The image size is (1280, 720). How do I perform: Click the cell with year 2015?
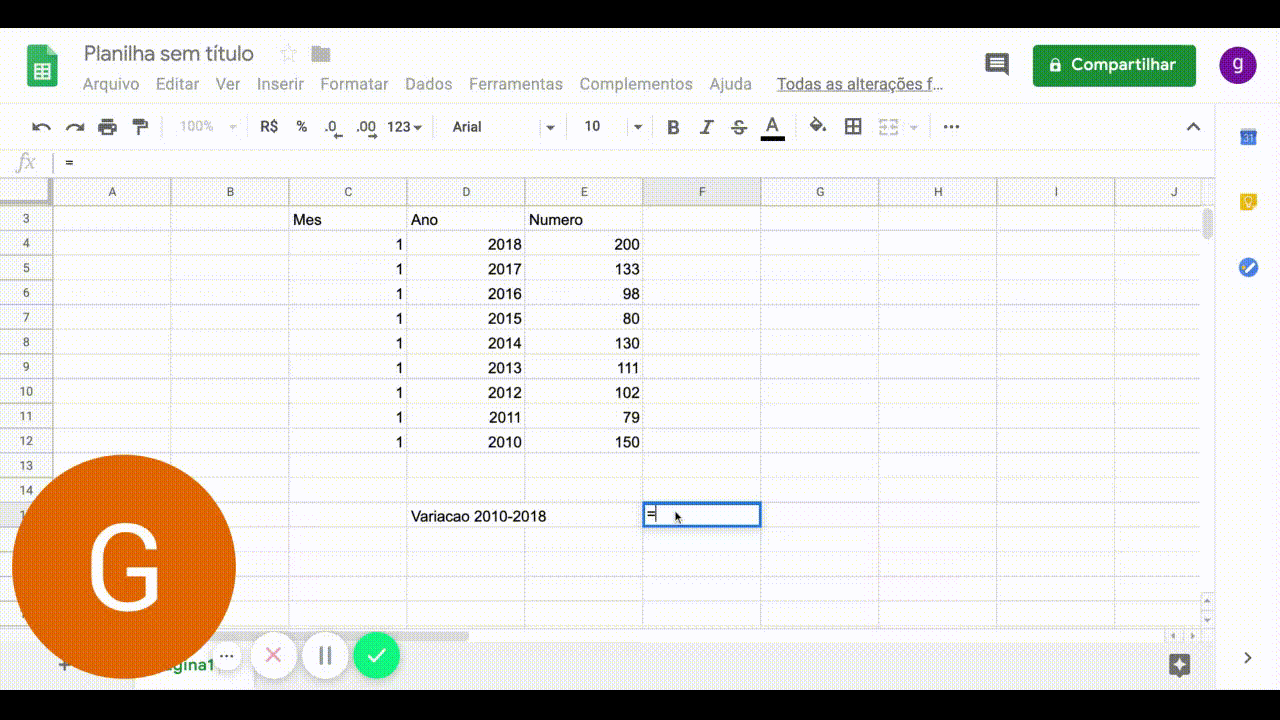click(x=466, y=318)
